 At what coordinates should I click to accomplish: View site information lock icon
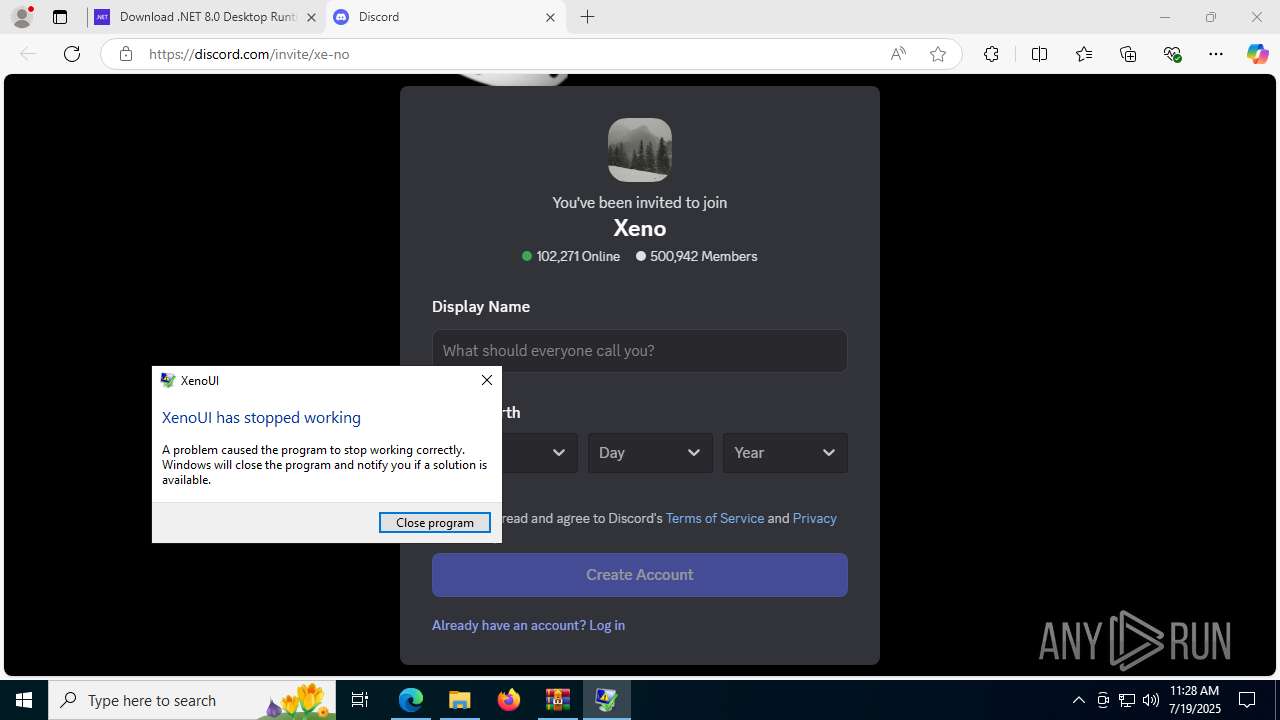pos(125,54)
